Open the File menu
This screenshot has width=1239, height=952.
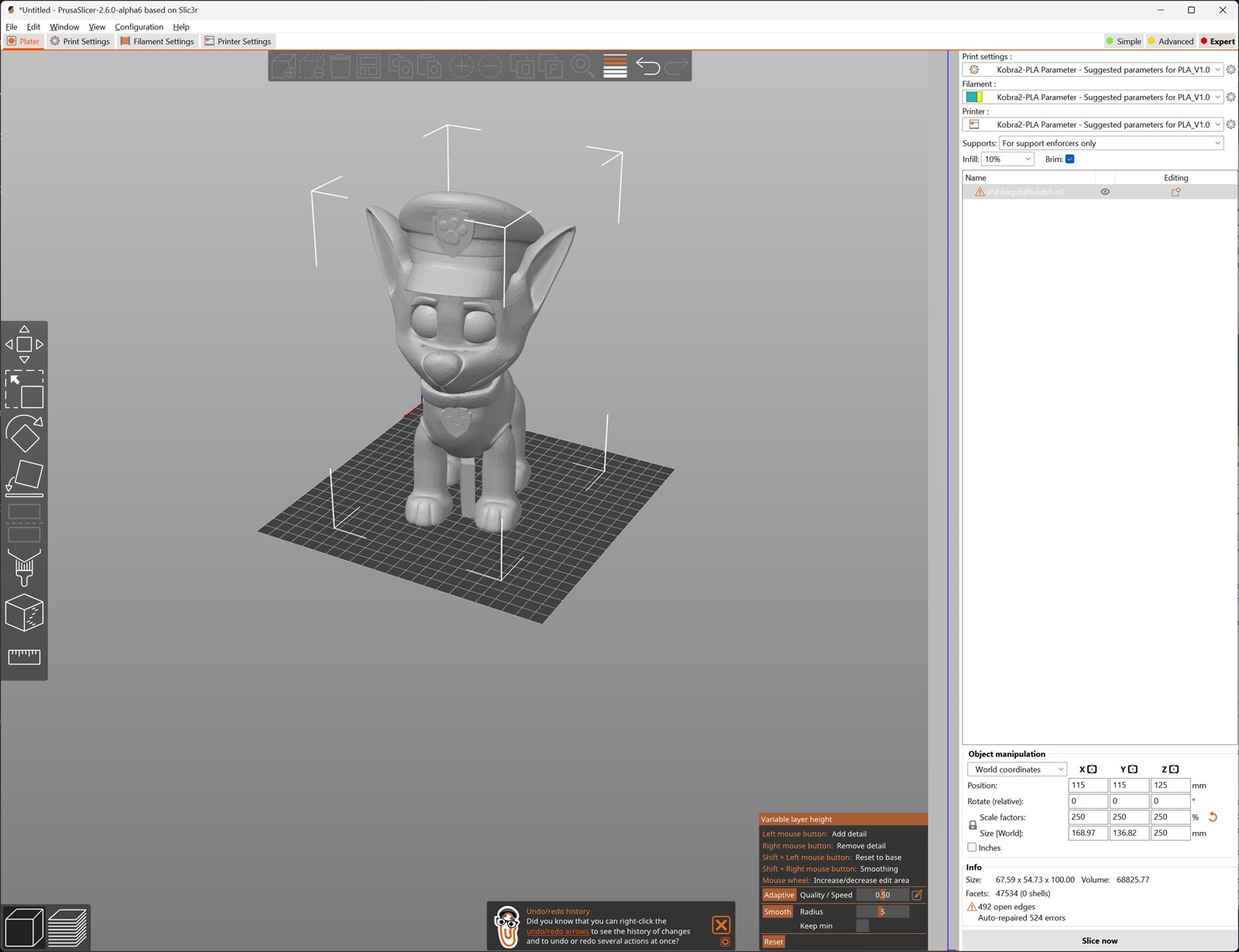12,26
